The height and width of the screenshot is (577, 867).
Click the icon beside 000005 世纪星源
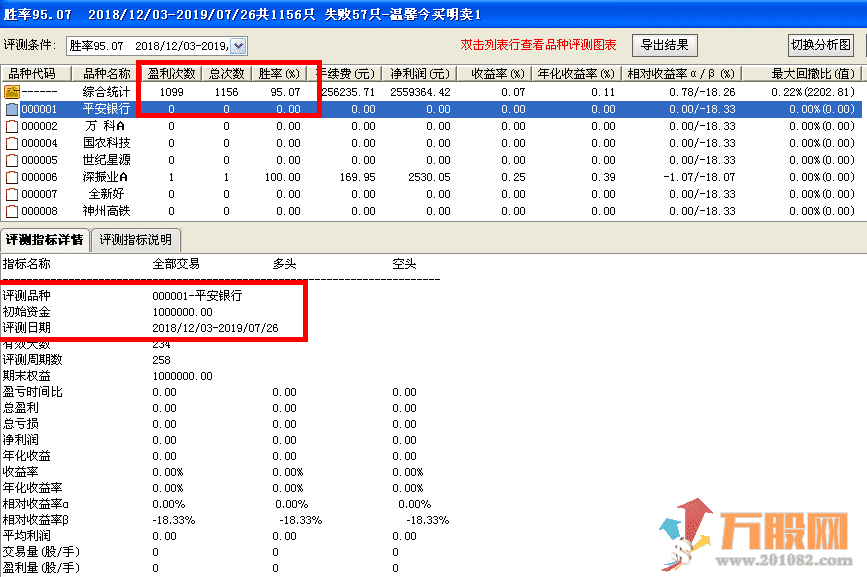point(12,161)
